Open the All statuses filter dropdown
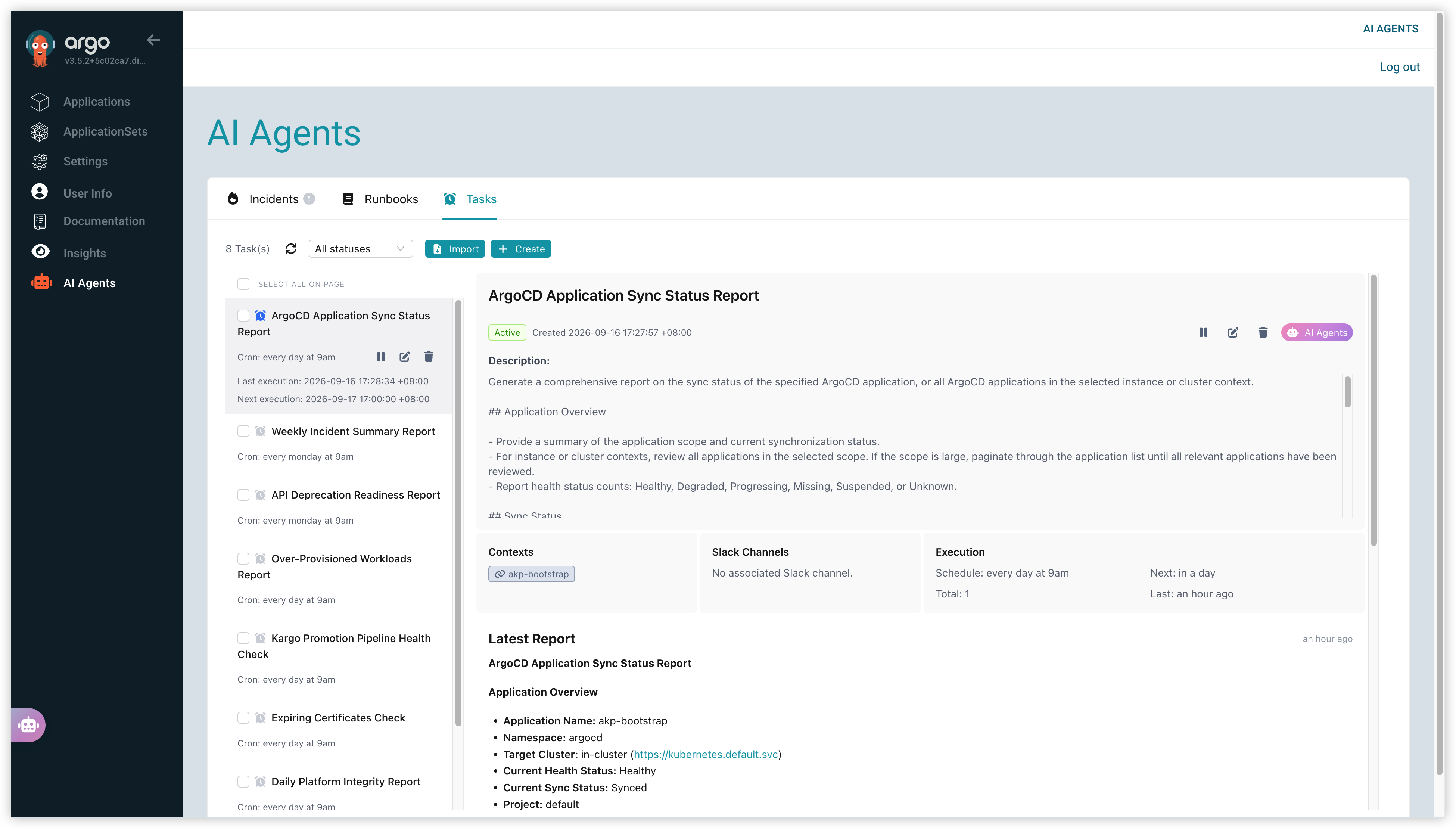Screen dimensions: 1456x829 tap(360, 249)
